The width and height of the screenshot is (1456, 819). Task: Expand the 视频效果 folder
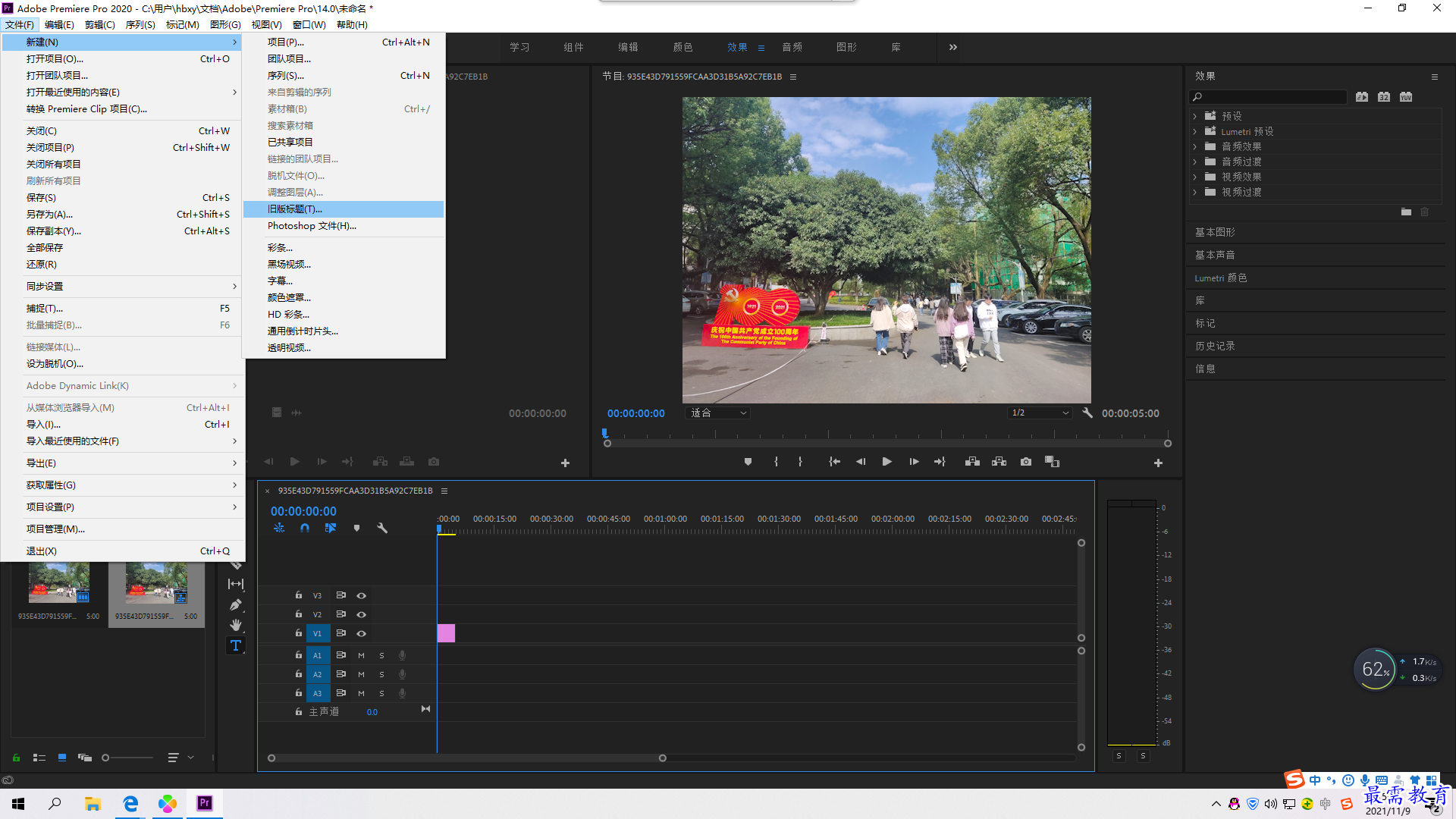tap(1195, 177)
